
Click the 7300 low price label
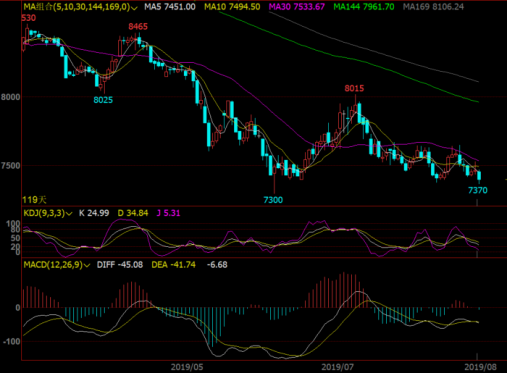[x=273, y=200]
